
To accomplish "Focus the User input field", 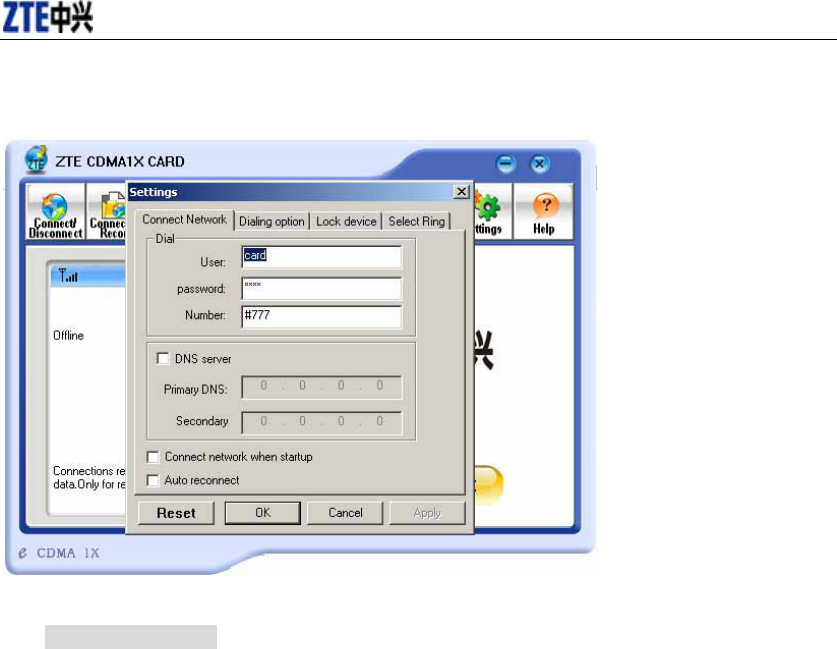I will (321, 257).
